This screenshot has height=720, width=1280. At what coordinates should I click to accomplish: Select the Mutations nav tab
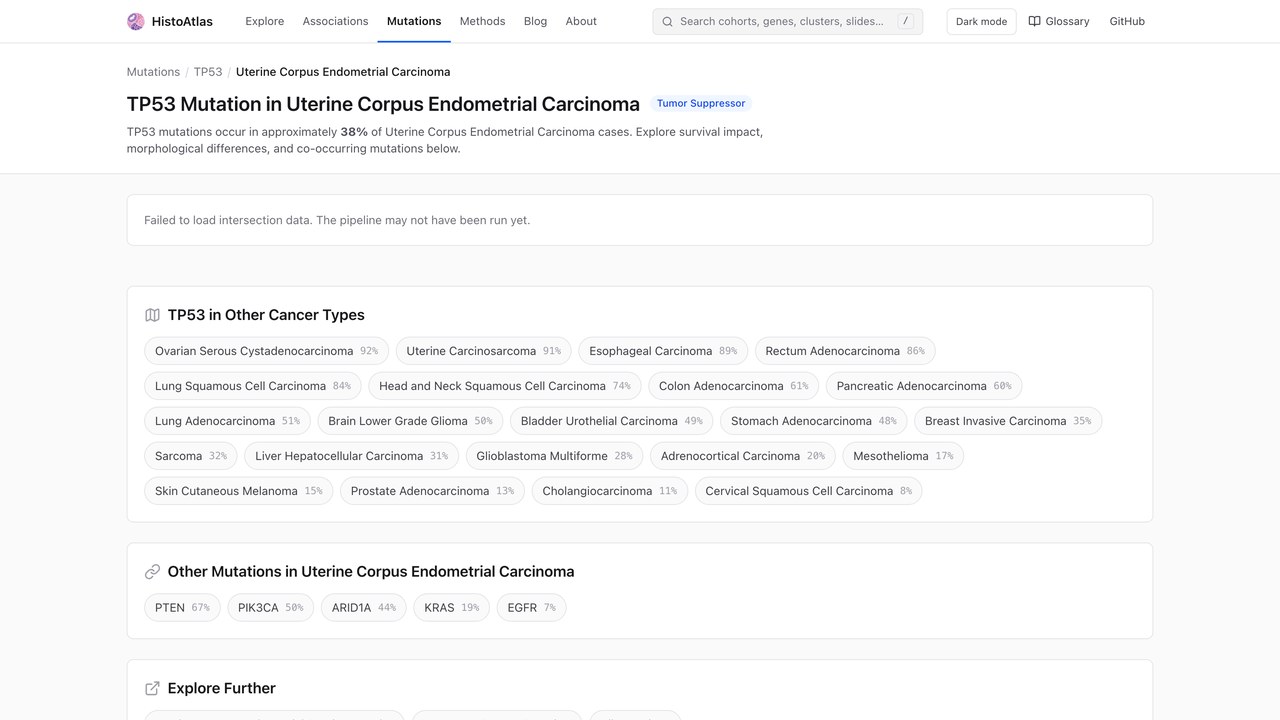pyautogui.click(x=414, y=21)
